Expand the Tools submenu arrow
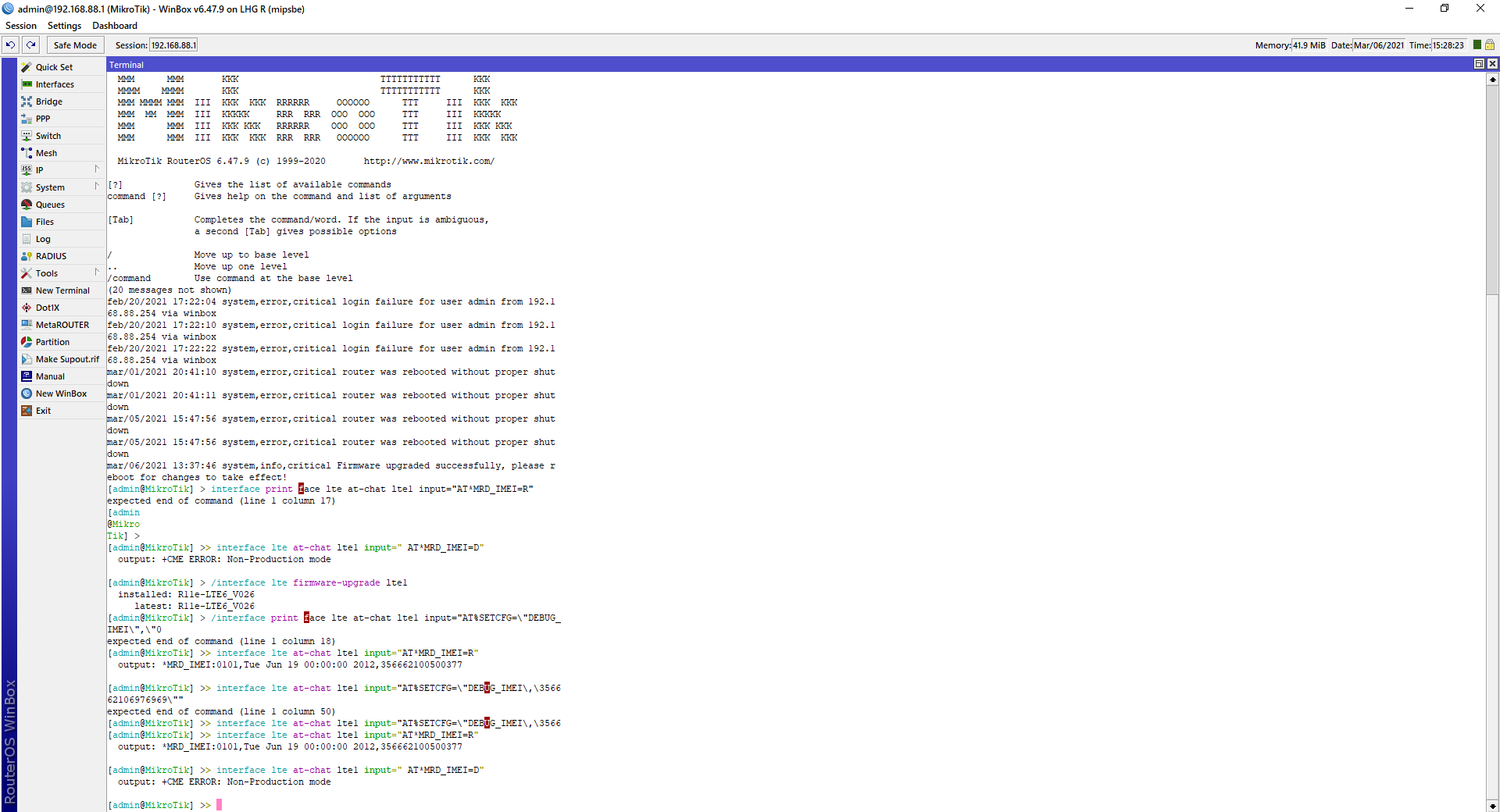Screen dimensions: 1500x812 (x=97, y=272)
